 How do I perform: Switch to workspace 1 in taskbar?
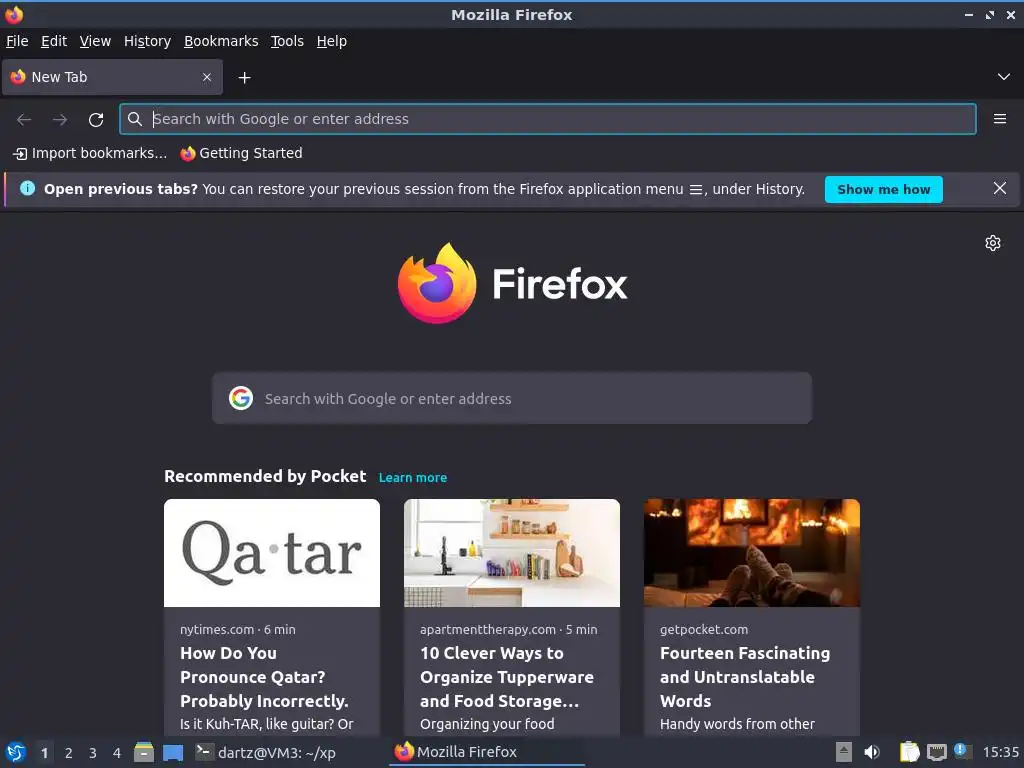[44, 753]
